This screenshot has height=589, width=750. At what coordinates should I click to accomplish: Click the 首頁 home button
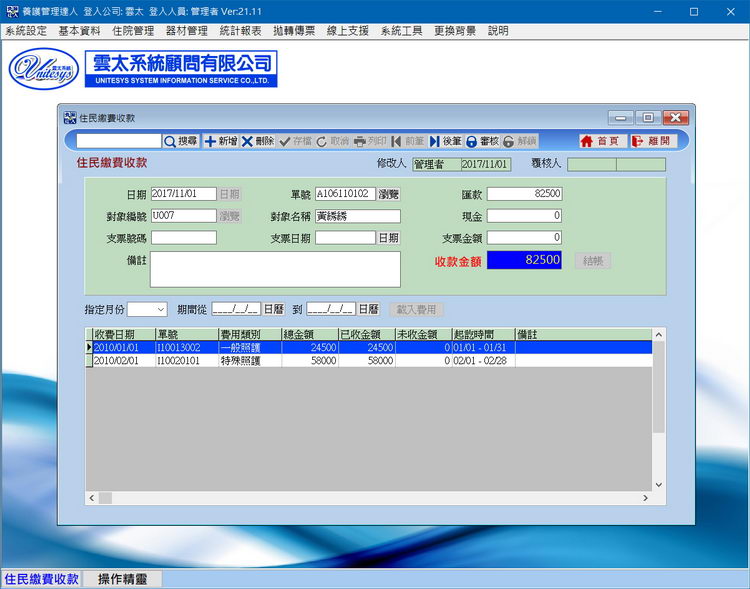click(x=600, y=142)
